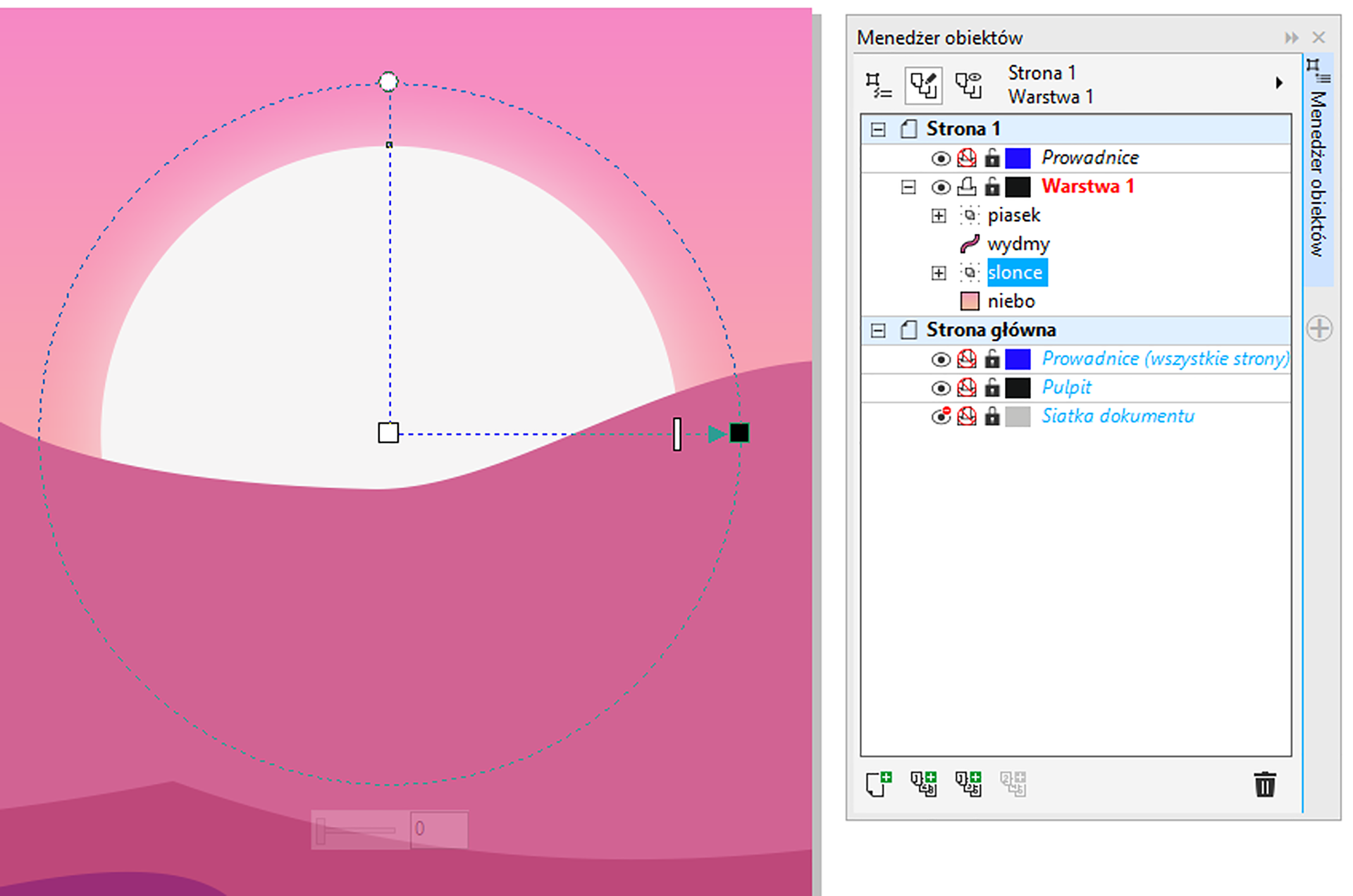Select the niebo object

1011,301
